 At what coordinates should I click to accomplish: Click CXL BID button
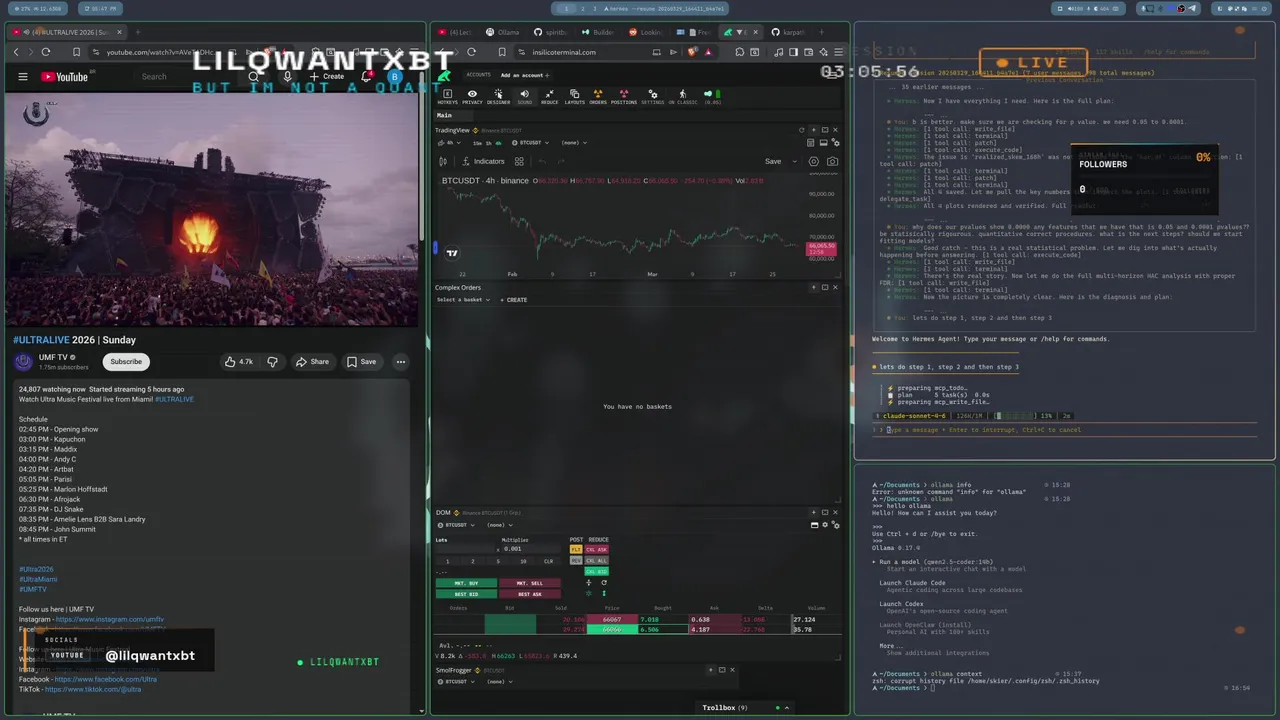(597, 571)
